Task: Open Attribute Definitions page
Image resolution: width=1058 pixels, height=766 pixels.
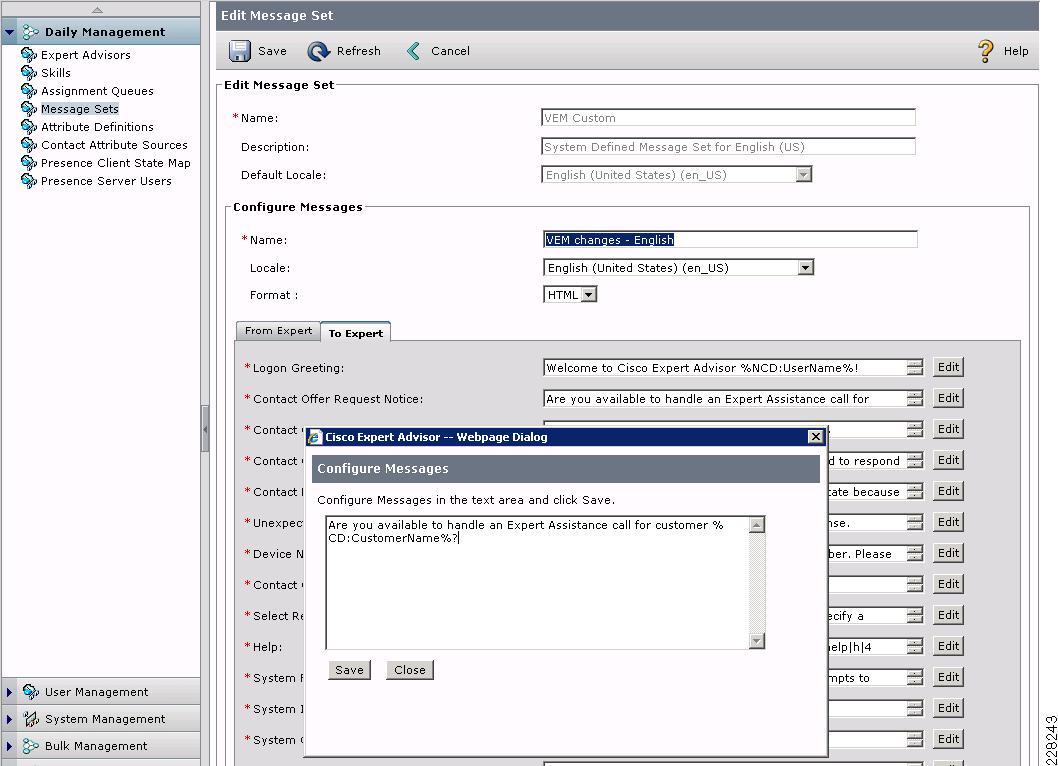Action: [x=97, y=127]
